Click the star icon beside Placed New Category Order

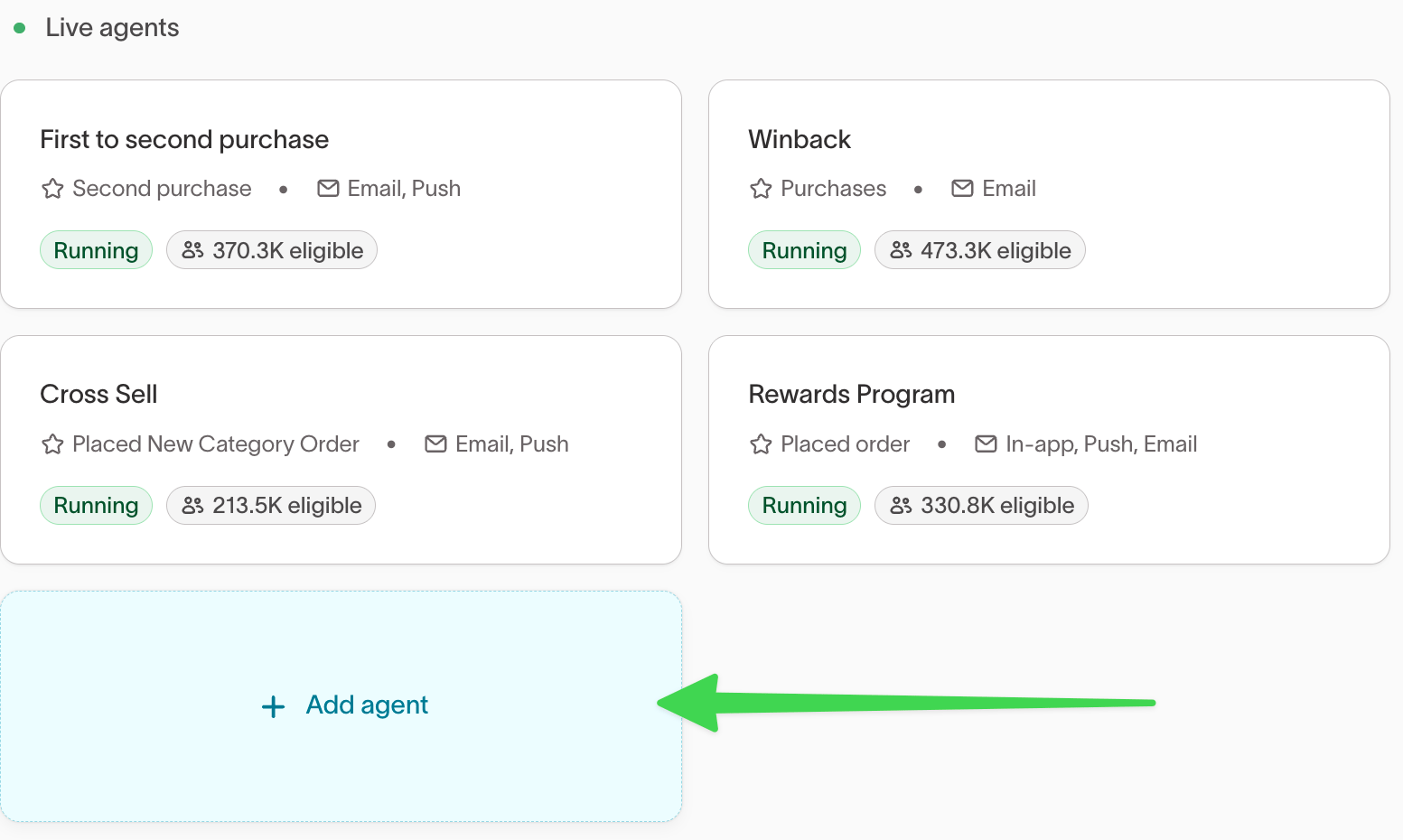pos(52,444)
